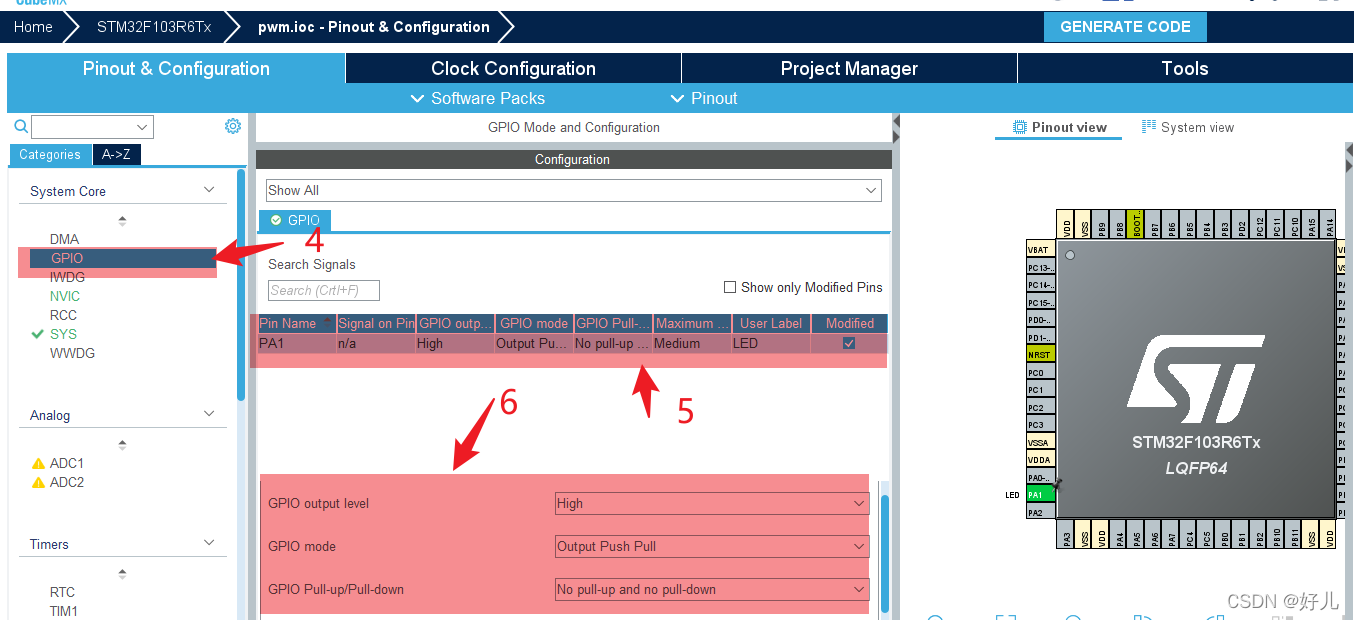Viewport: 1354px width, 620px height.
Task: Click the PA15 pin at the chip top
Action: pos(1311,224)
